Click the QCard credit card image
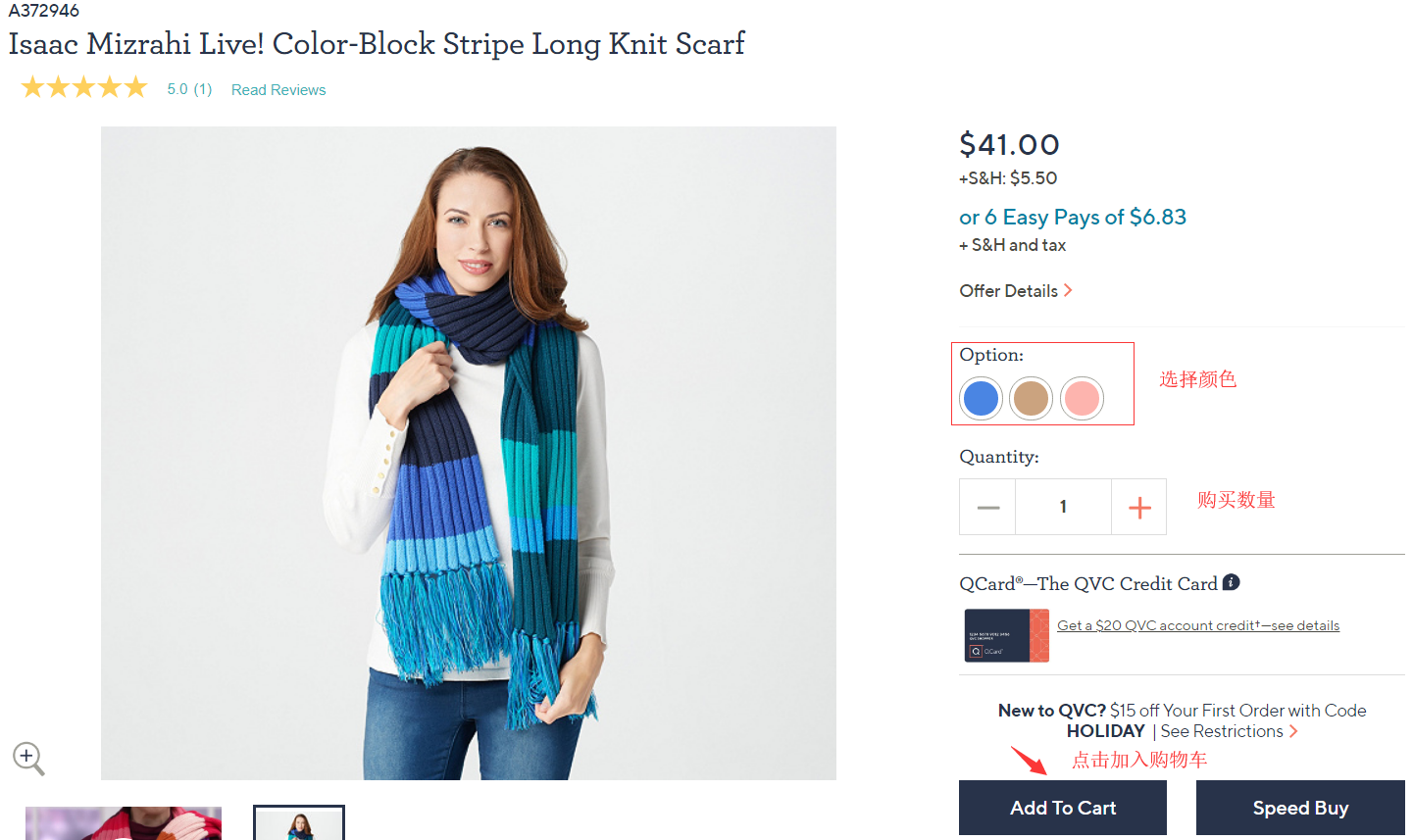 click(x=1006, y=635)
